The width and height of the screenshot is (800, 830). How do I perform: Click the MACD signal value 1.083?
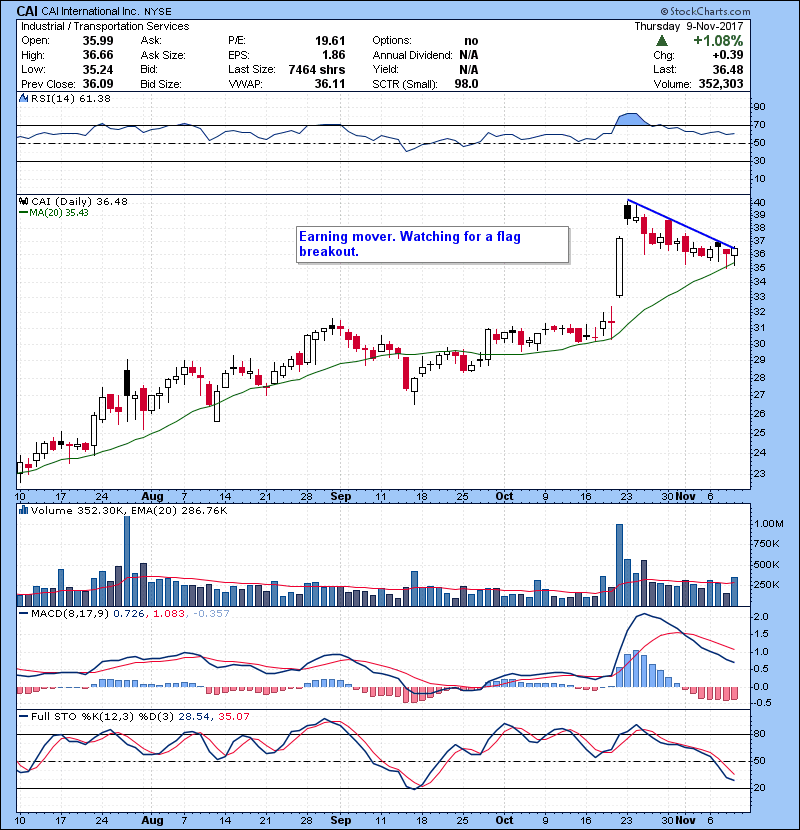coord(168,614)
